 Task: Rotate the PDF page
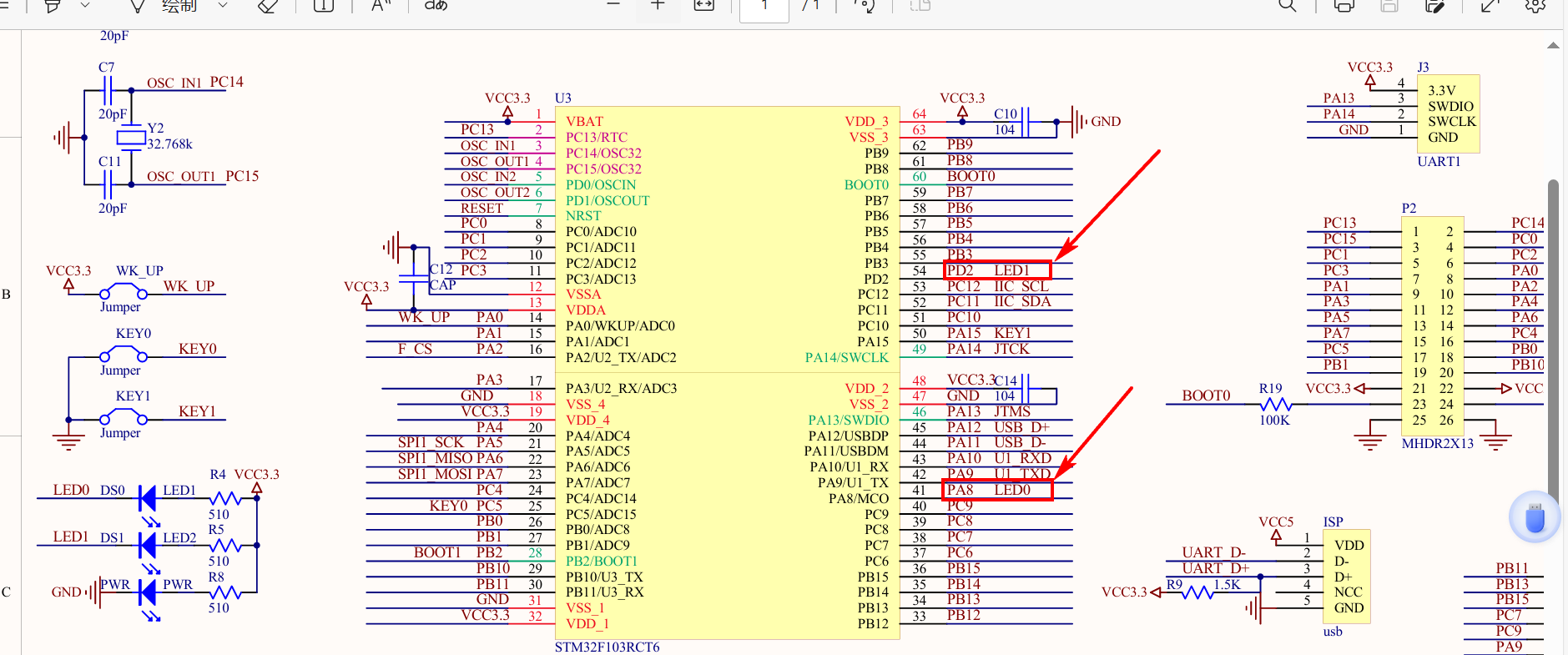[864, 5]
